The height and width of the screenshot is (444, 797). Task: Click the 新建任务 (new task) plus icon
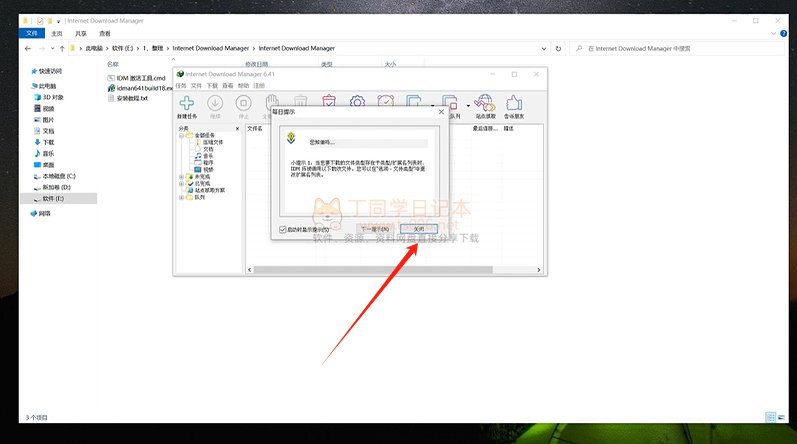pos(187,104)
